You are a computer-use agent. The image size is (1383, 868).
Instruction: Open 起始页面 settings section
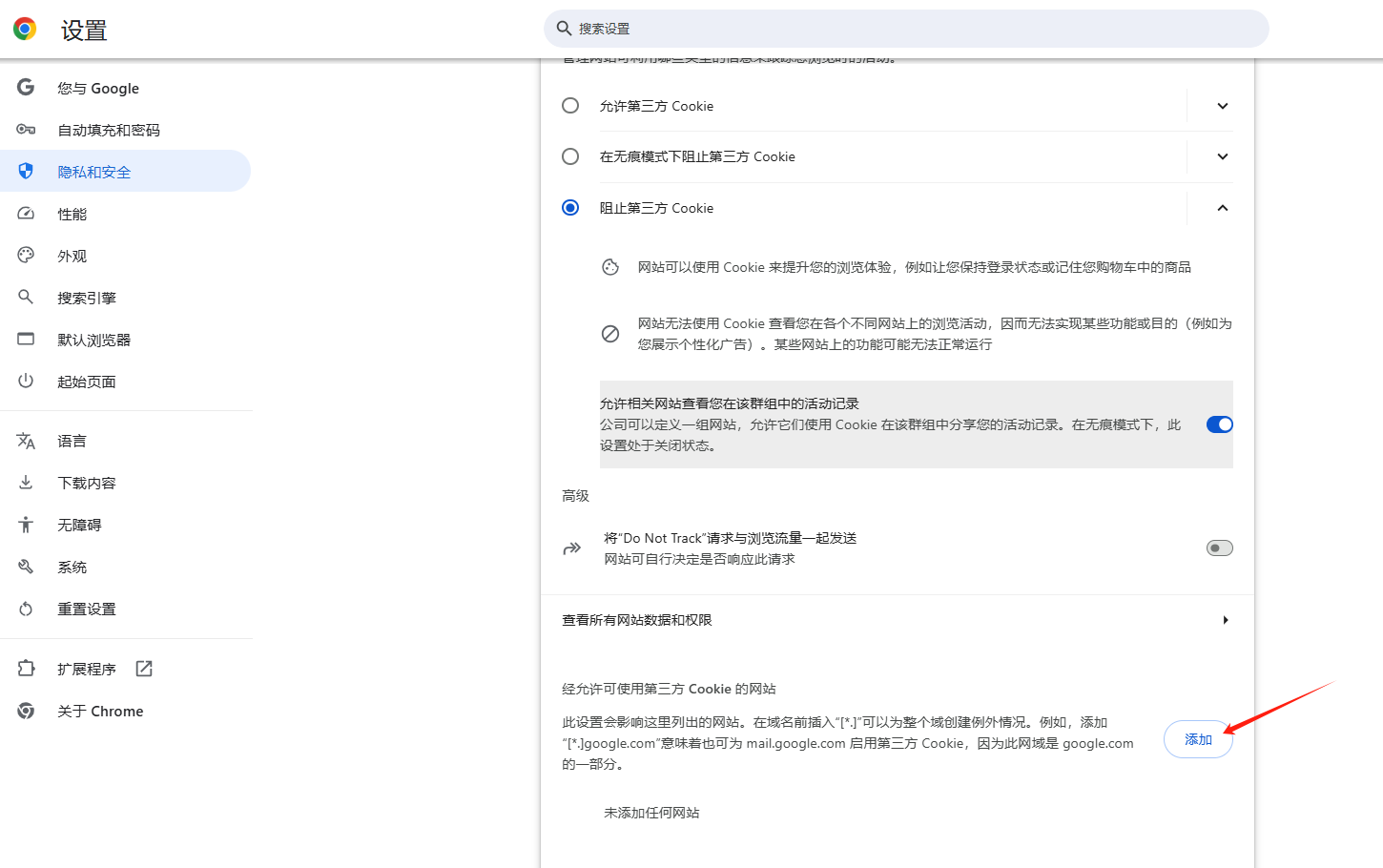(x=125, y=382)
